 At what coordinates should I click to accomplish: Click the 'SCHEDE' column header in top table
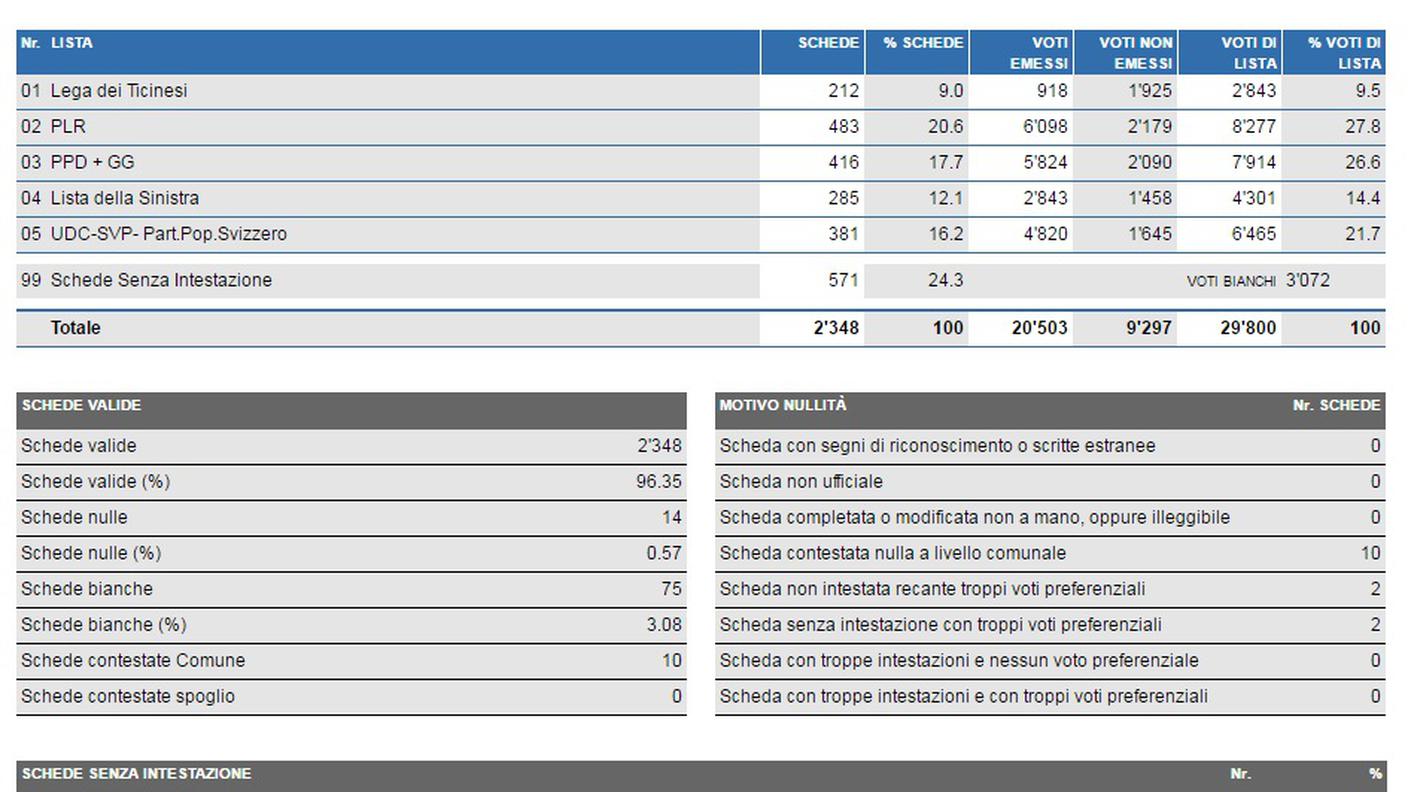pos(828,43)
